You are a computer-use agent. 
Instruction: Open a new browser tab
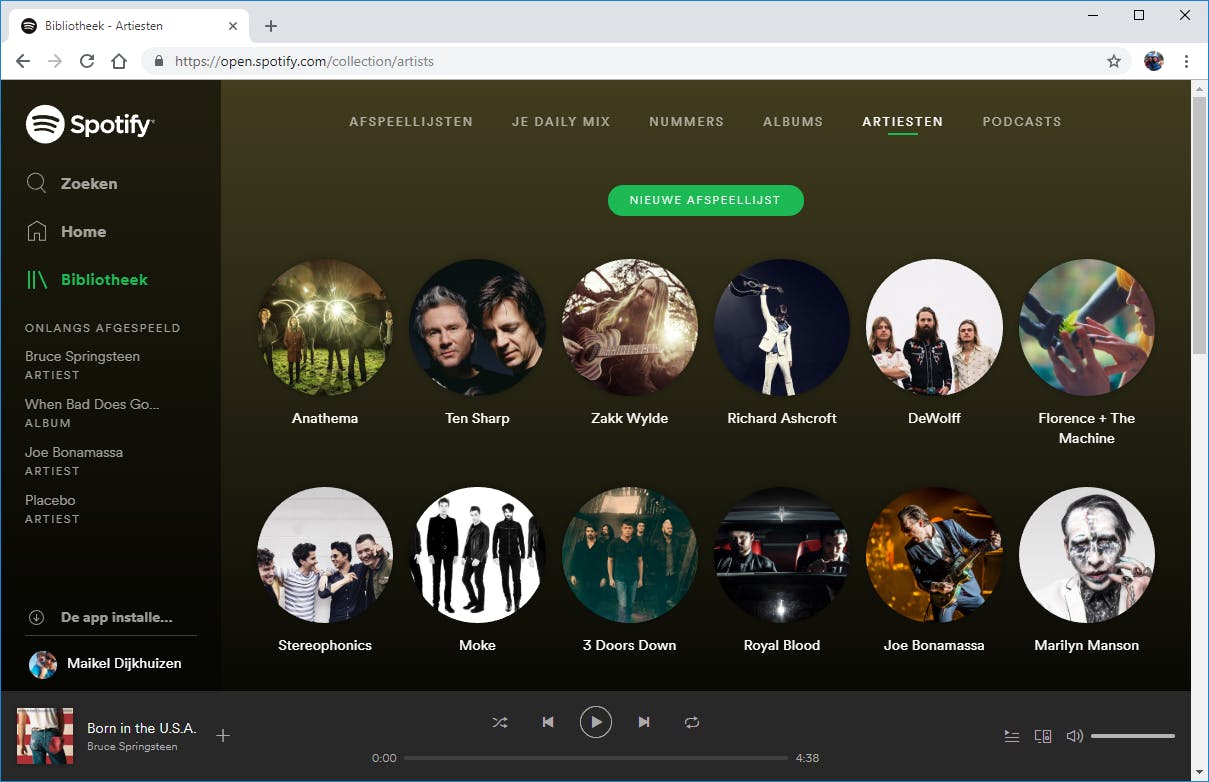click(271, 26)
